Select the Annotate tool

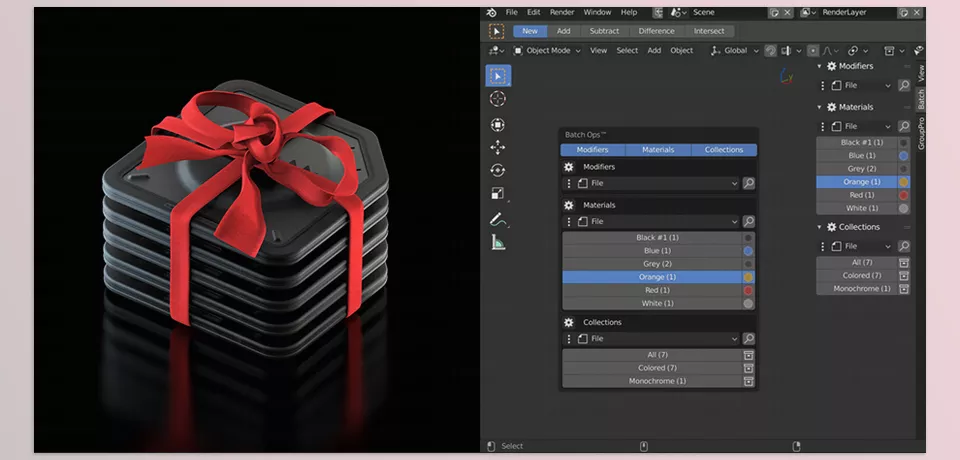498,219
